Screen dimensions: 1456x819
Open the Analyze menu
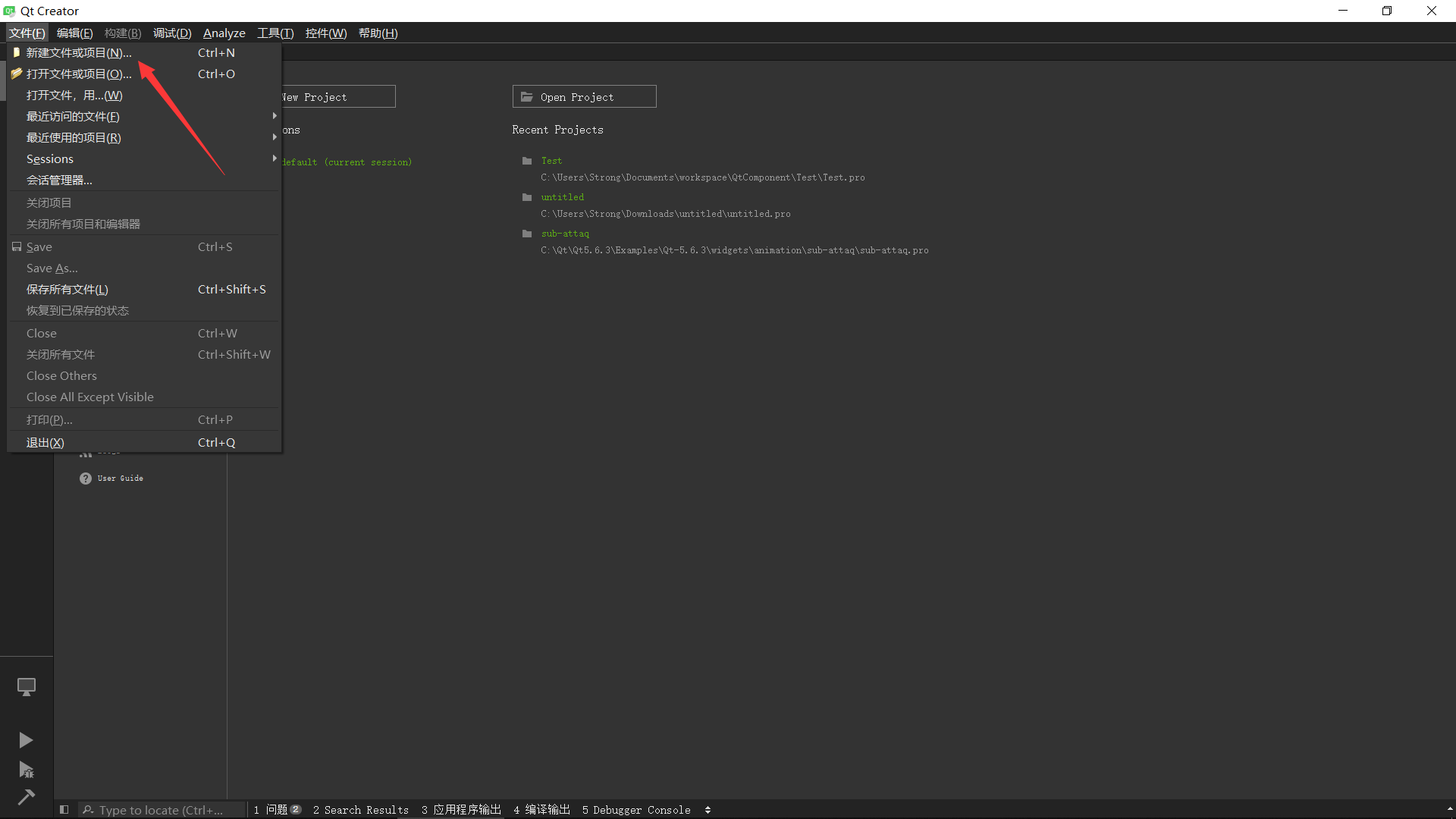(224, 33)
